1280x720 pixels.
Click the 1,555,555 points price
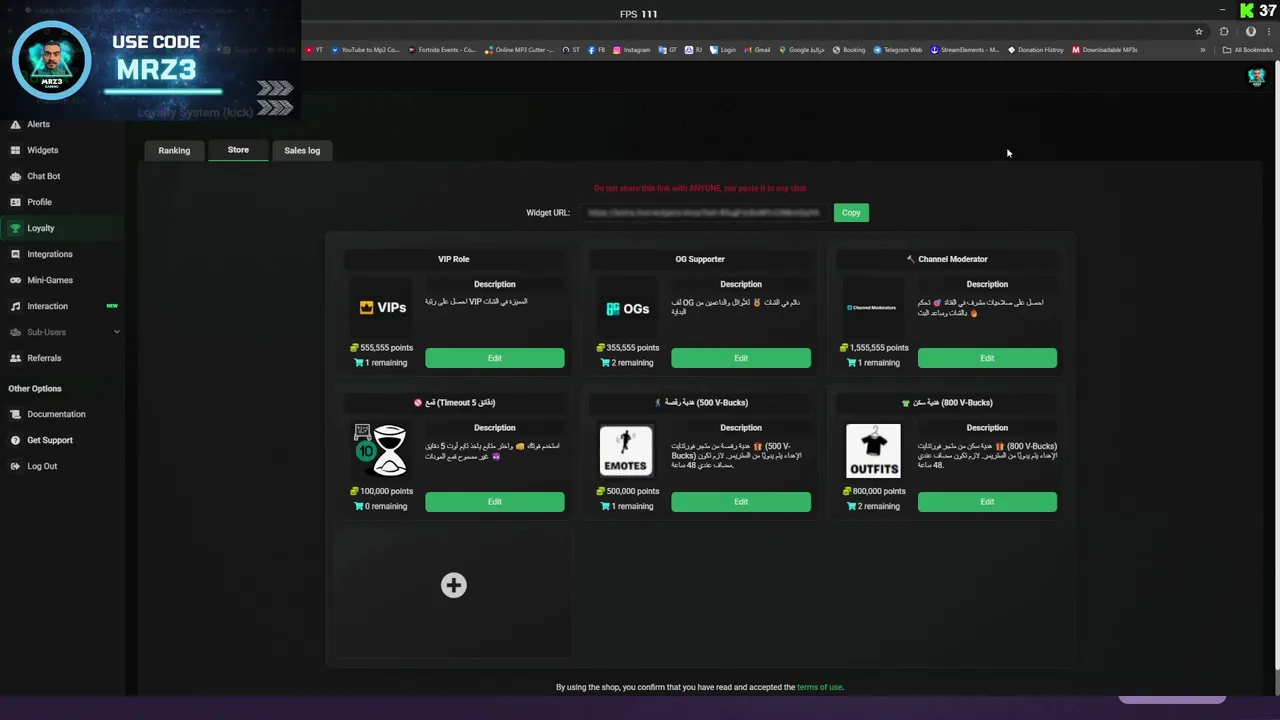pyautogui.click(x=873, y=348)
